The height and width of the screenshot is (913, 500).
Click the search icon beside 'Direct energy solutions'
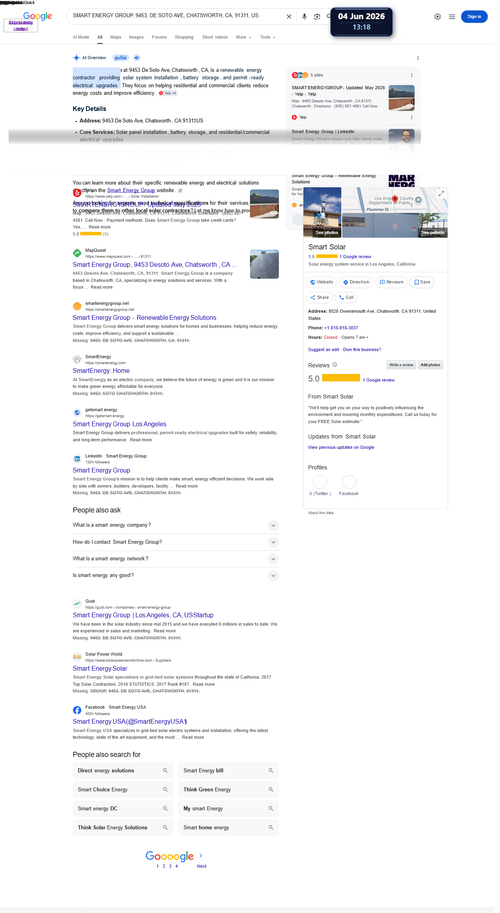[165, 770]
